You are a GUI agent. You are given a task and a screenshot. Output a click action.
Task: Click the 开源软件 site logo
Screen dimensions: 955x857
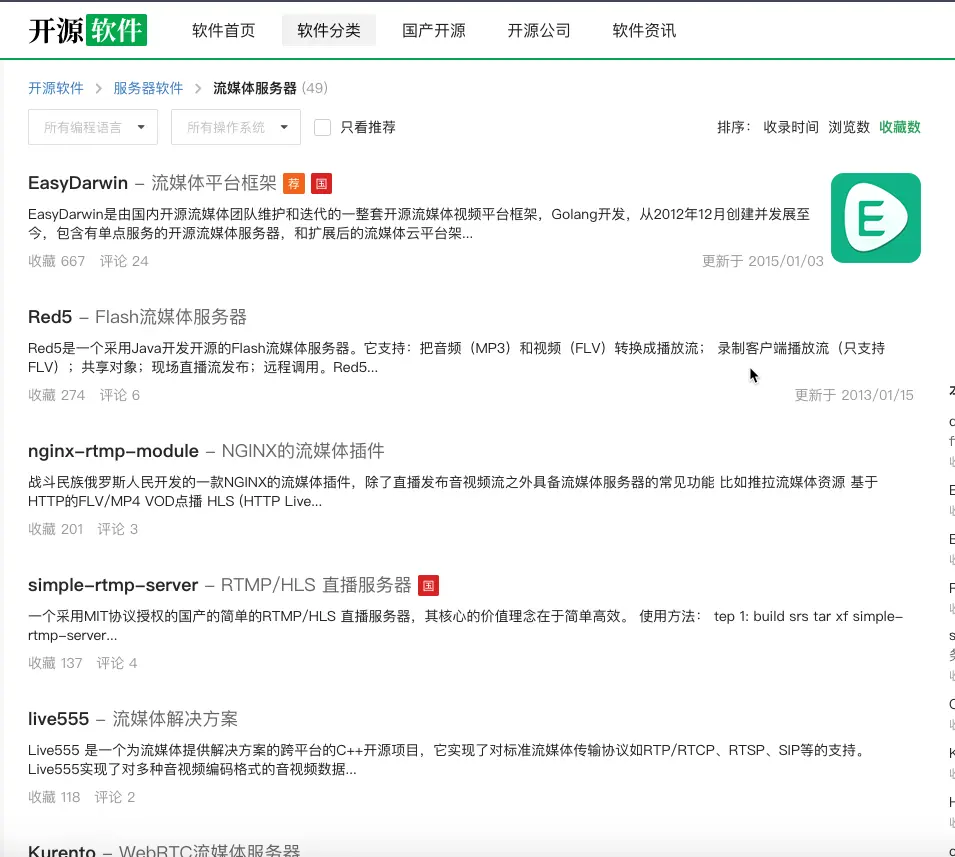87,30
